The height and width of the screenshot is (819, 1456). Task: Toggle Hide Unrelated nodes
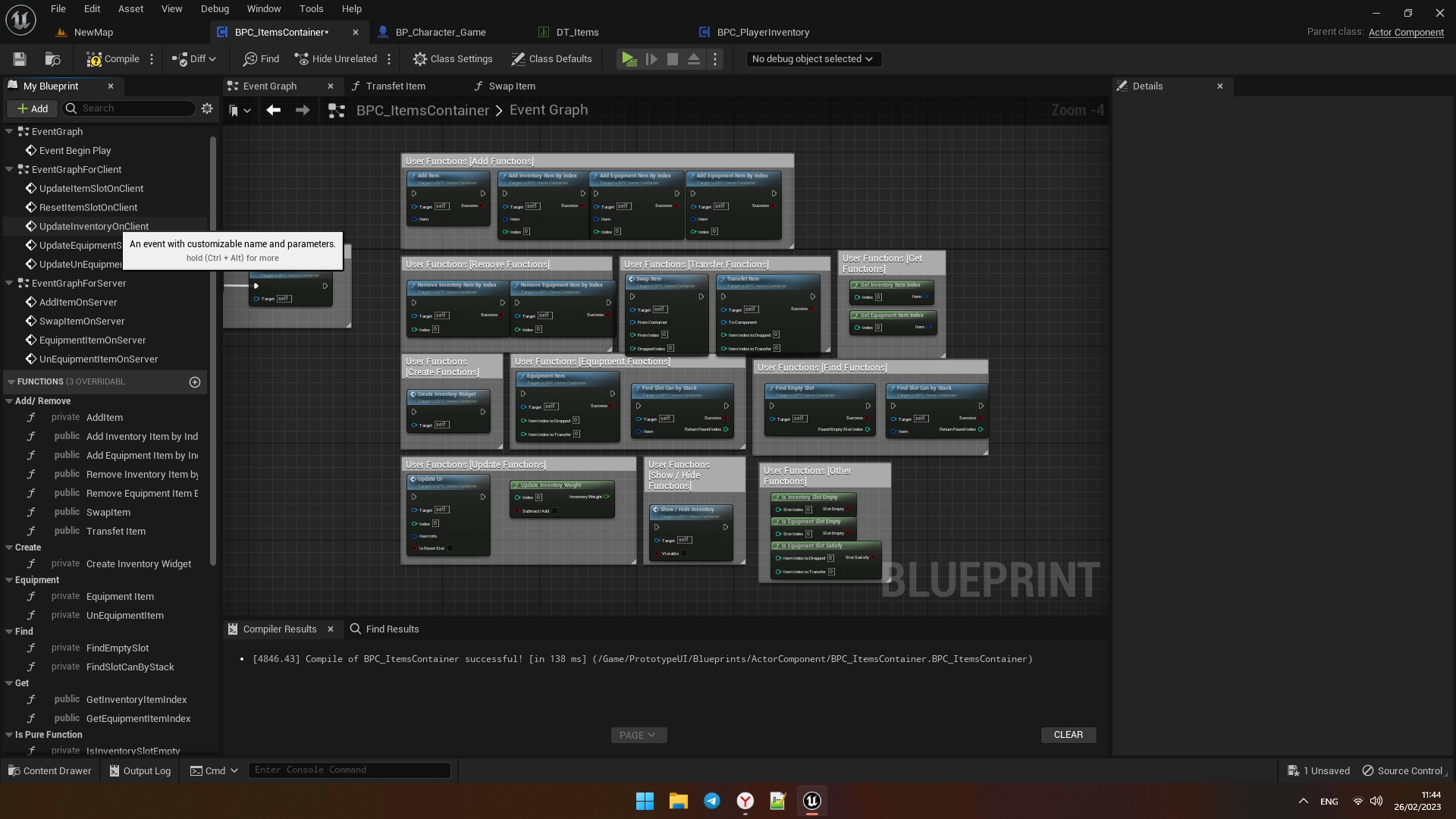point(336,59)
